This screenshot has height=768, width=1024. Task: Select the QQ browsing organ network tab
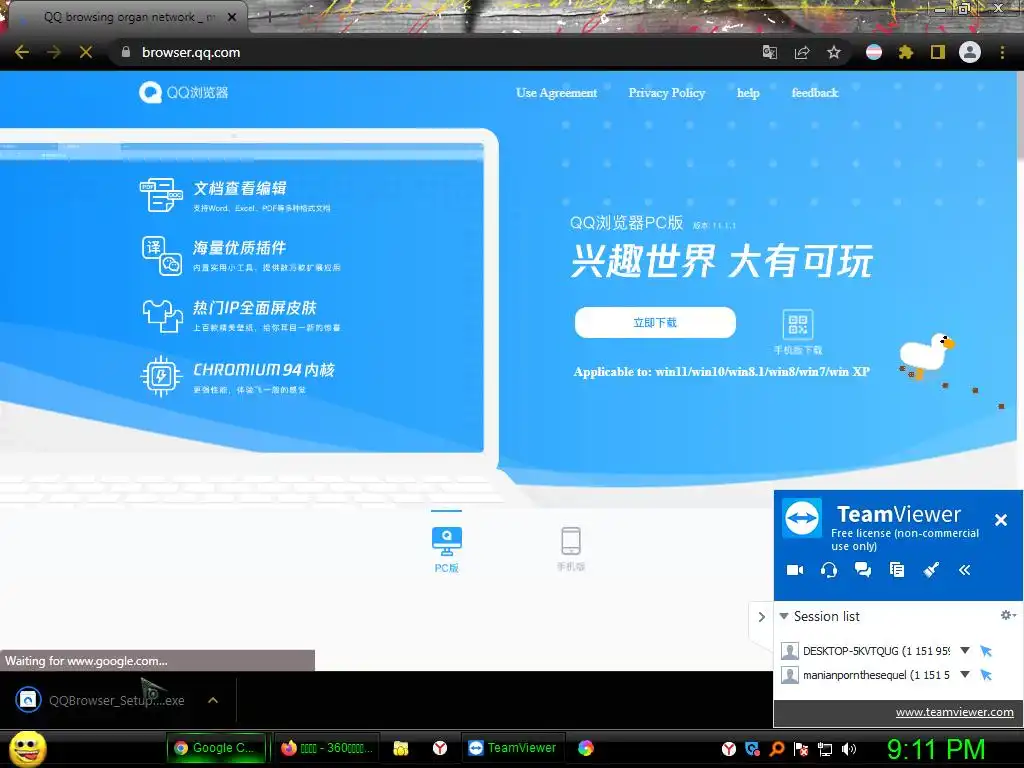(x=129, y=17)
